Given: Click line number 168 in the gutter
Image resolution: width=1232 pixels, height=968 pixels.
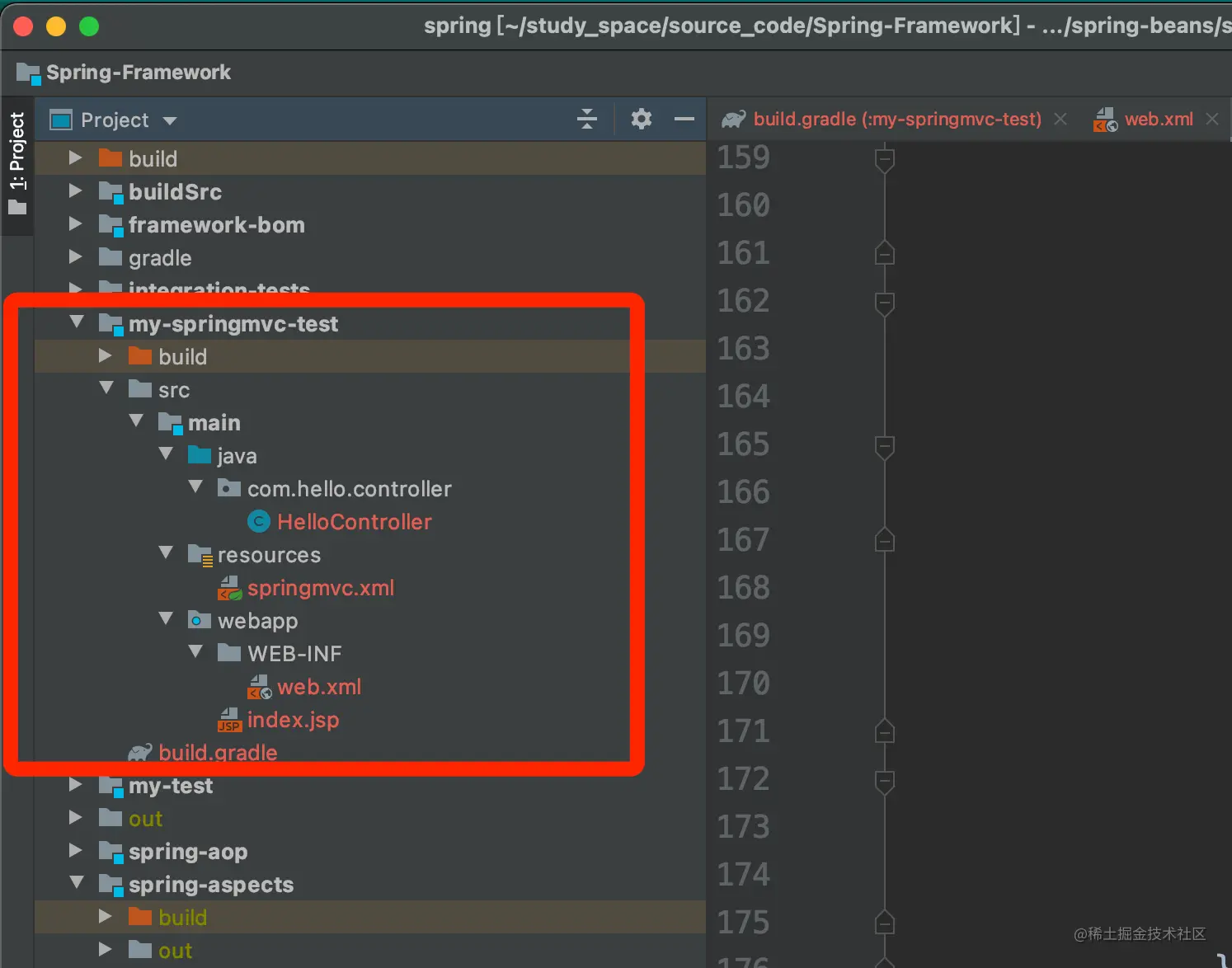Looking at the screenshot, I should (x=744, y=588).
